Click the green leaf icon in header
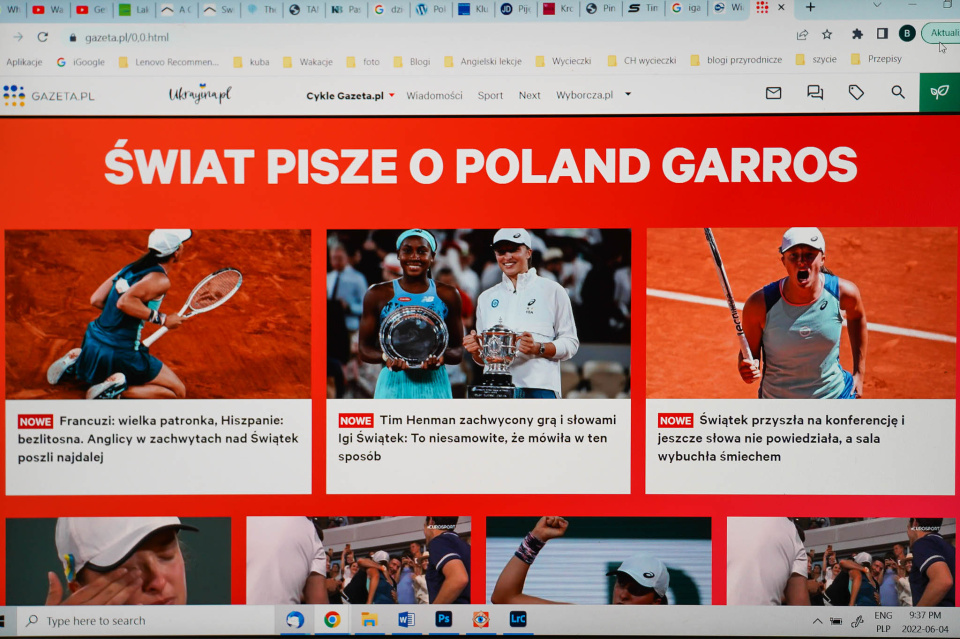This screenshot has width=960, height=639. [939, 92]
